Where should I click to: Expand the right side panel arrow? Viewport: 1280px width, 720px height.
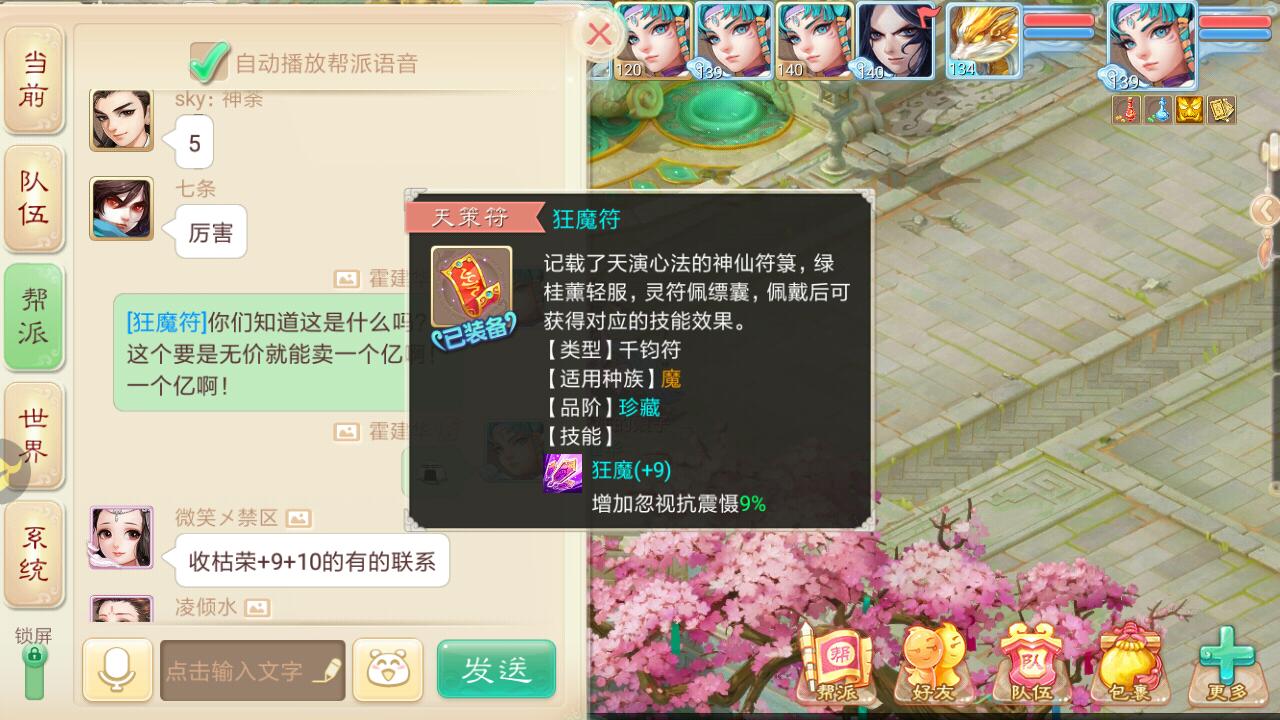pos(1266,210)
